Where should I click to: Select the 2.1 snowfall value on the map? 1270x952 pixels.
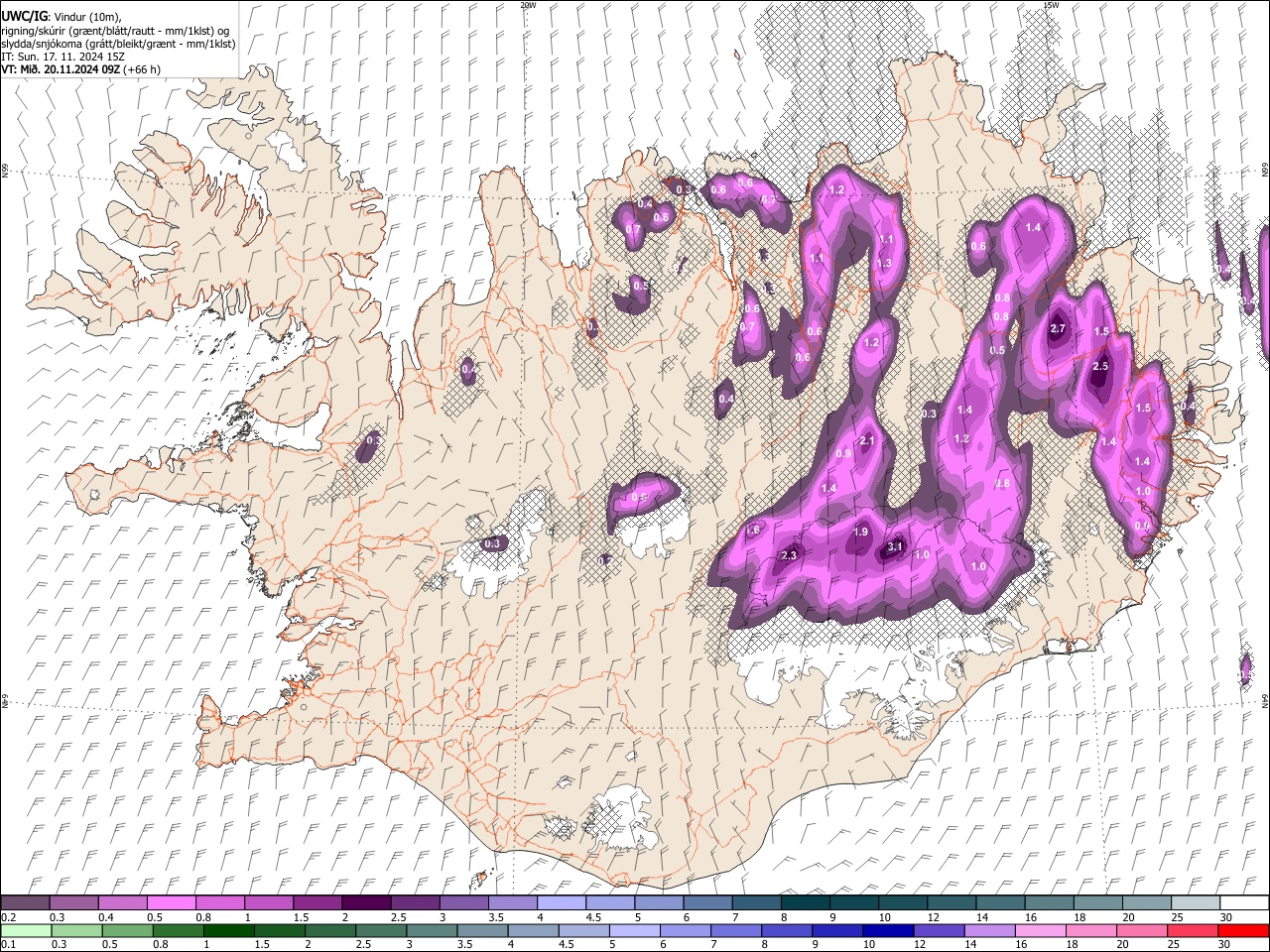pos(866,441)
